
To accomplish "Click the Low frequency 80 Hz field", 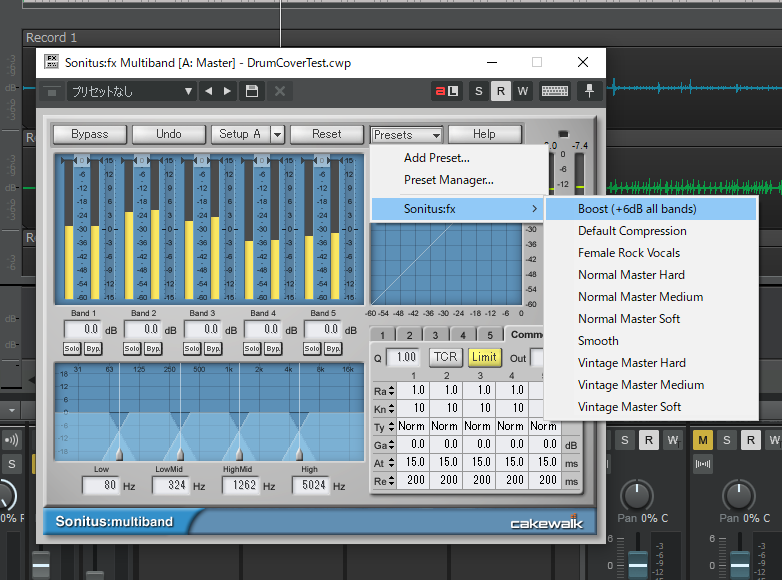I will coord(101,485).
